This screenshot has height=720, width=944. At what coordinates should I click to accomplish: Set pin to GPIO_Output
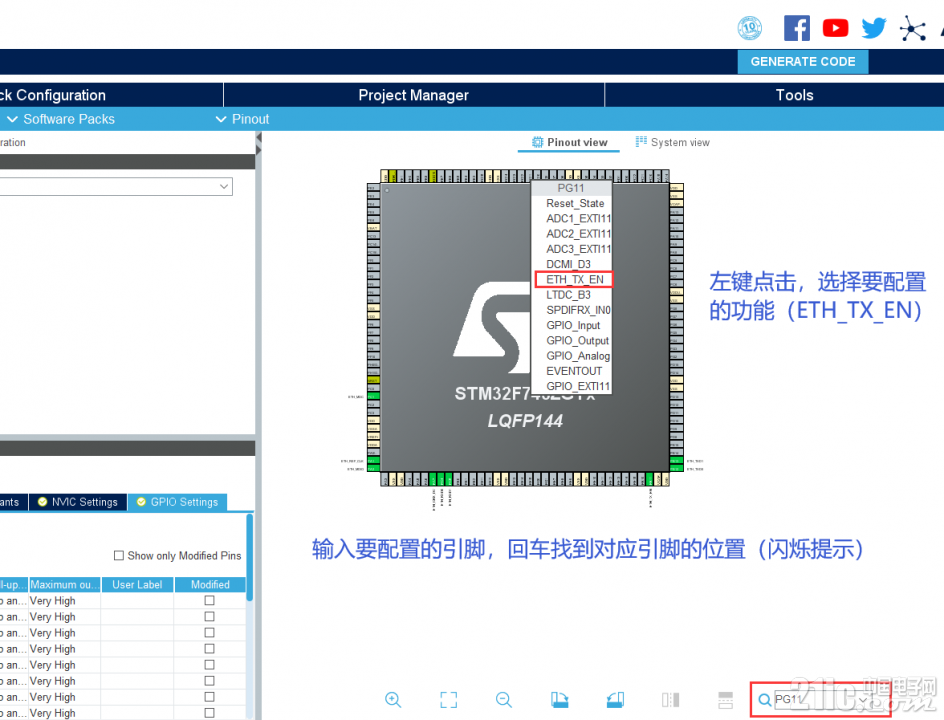point(571,341)
